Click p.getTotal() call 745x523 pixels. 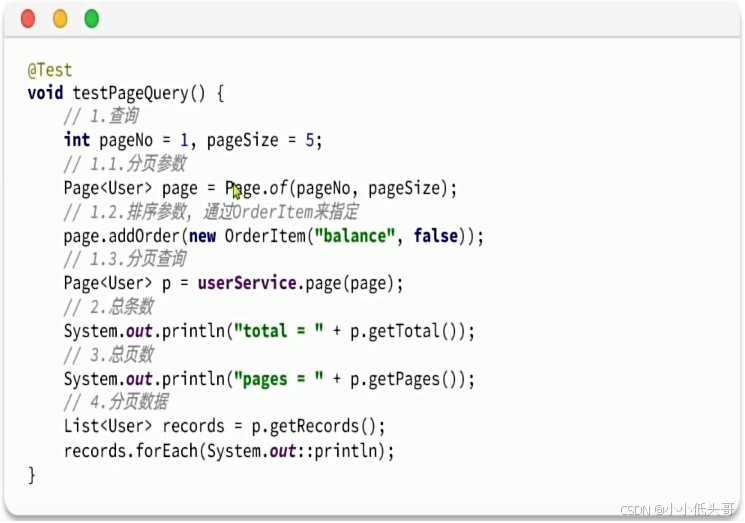(408, 332)
